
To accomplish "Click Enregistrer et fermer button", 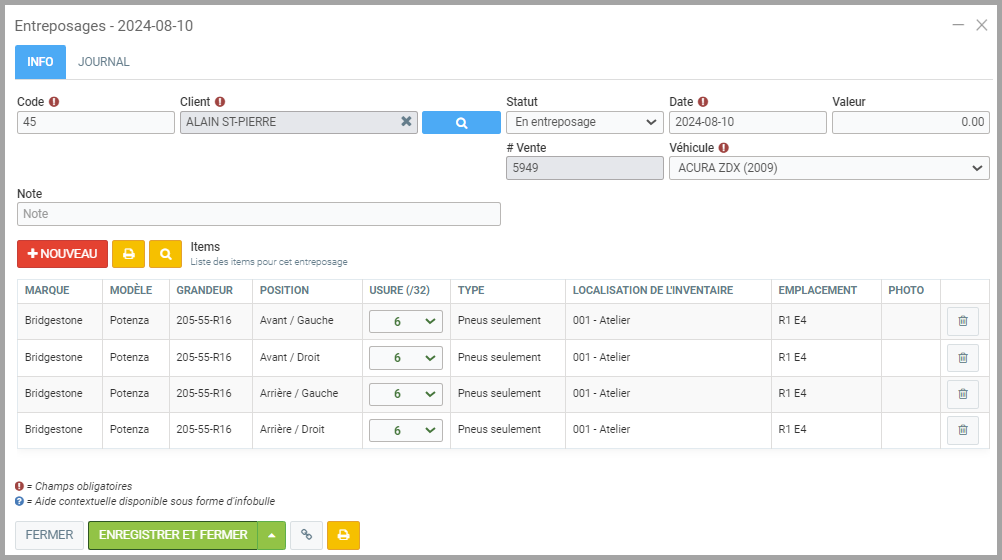I will pyautogui.click(x=173, y=535).
